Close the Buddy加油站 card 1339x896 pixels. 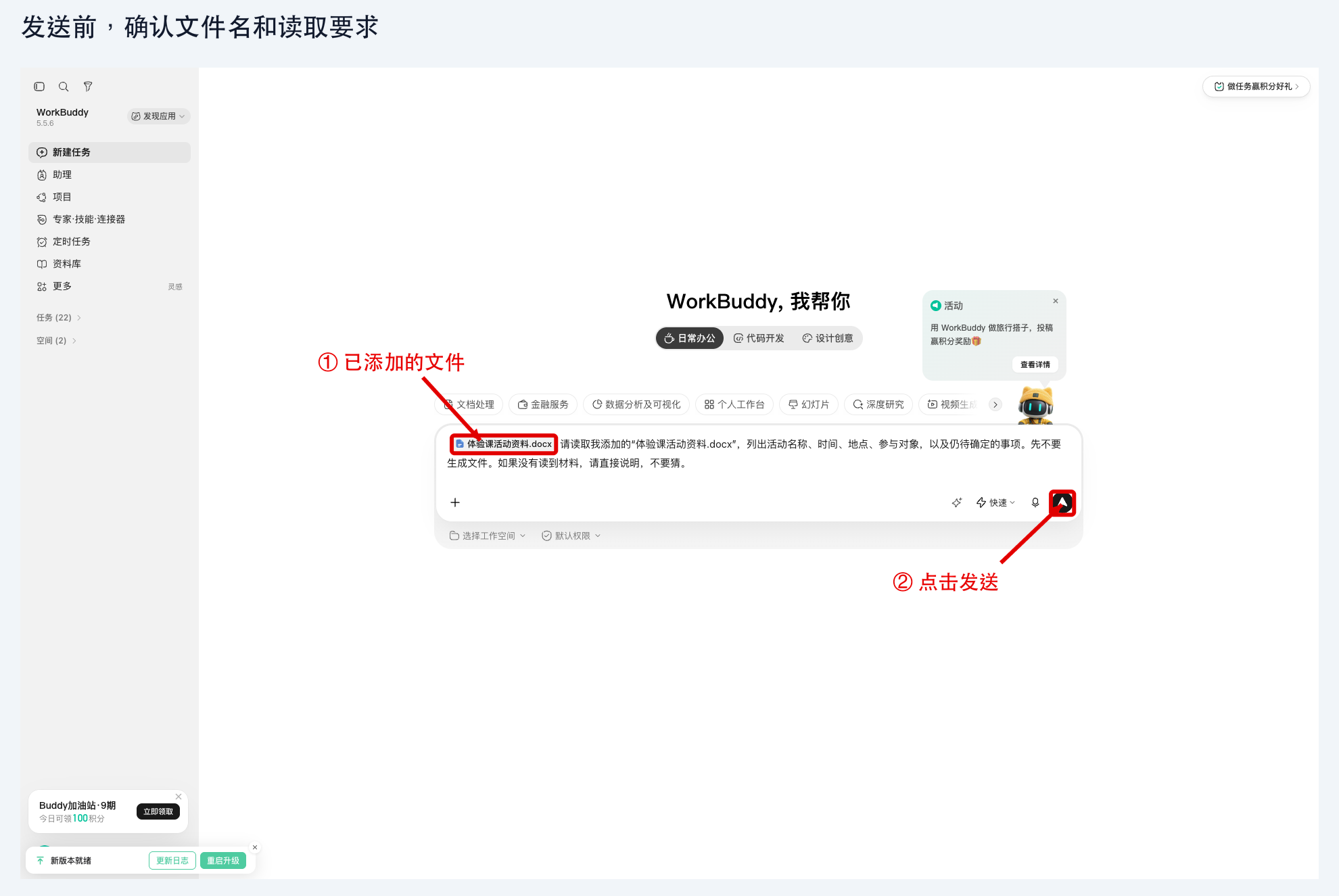179,797
